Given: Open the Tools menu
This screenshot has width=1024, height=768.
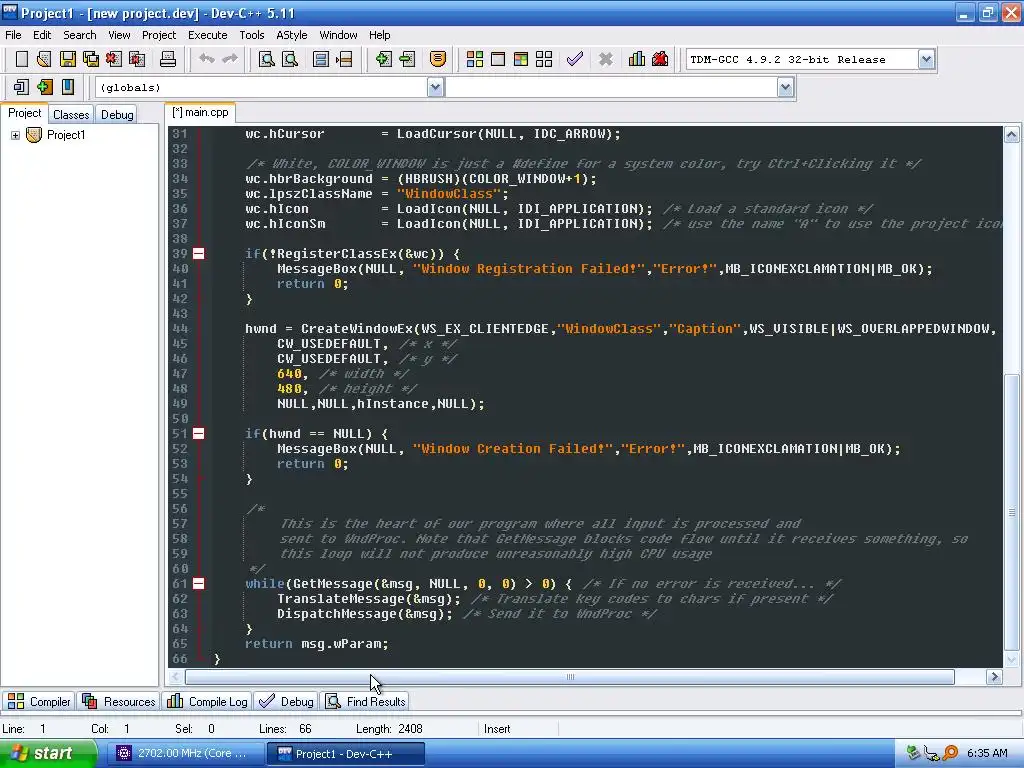Looking at the screenshot, I should [x=251, y=35].
